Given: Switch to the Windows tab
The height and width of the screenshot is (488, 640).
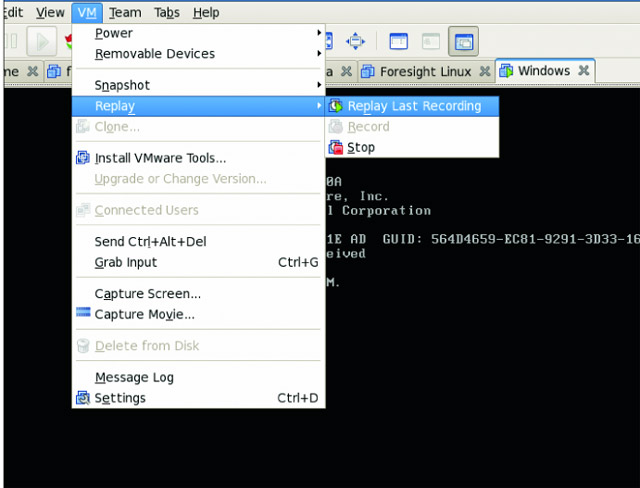Looking at the screenshot, I should tap(544, 71).
